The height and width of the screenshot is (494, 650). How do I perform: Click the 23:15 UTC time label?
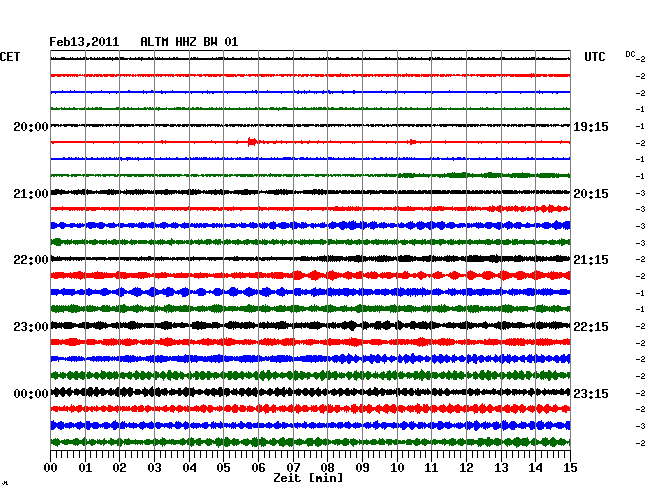coord(591,394)
